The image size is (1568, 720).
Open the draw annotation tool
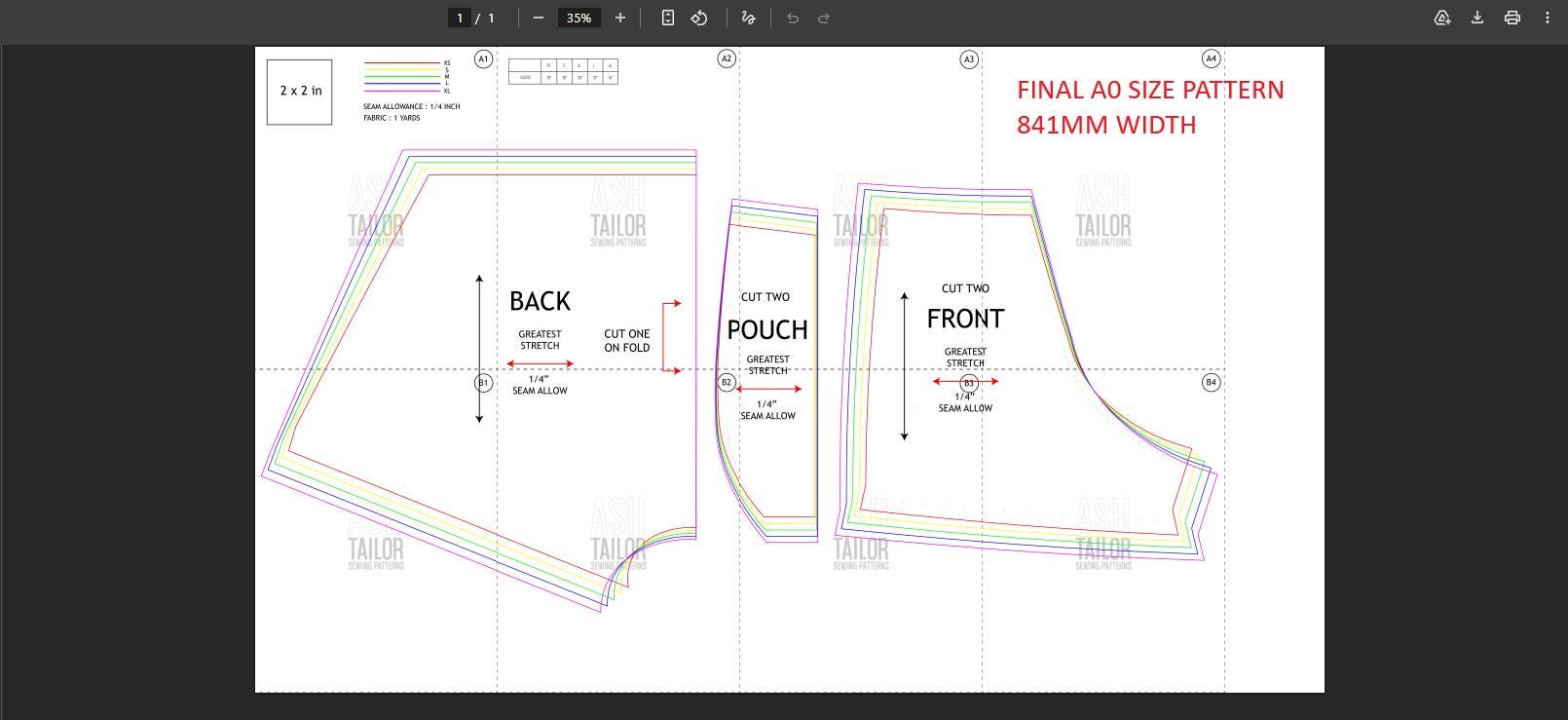point(748,18)
